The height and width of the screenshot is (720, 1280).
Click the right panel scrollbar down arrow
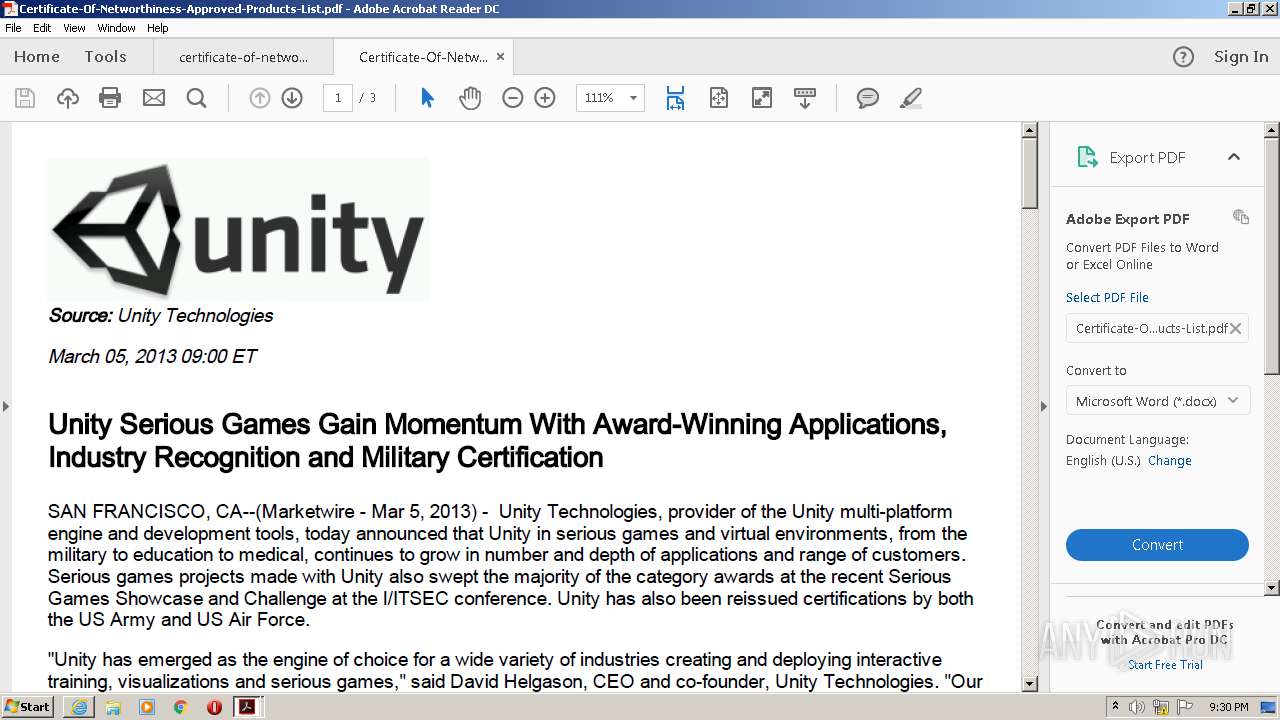tap(1272, 588)
